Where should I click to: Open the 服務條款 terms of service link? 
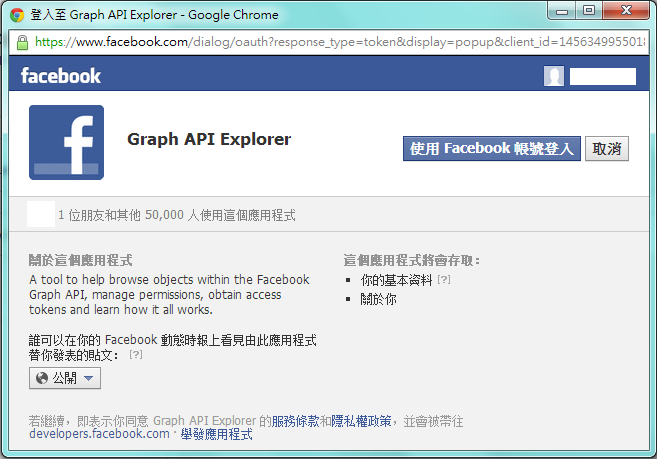(x=296, y=420)
